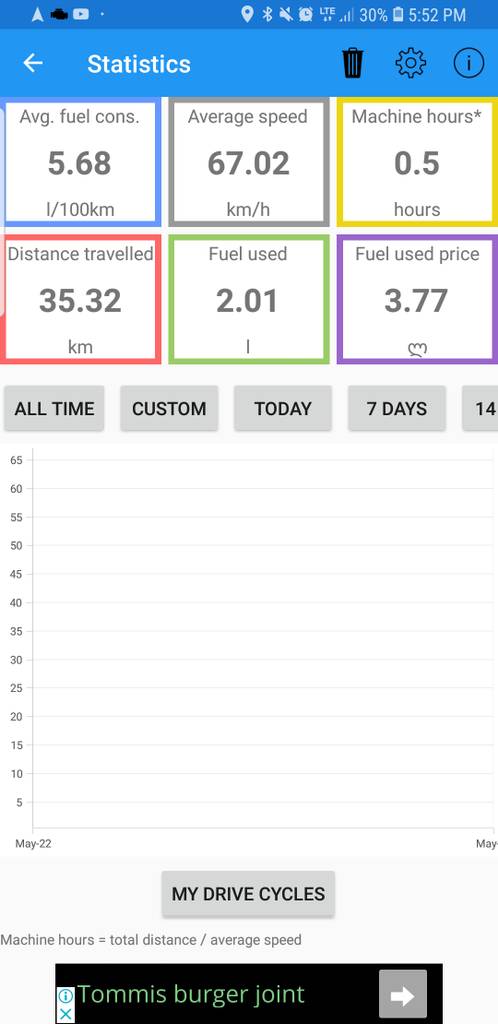Tap the back arrow icon

(33, 63)
